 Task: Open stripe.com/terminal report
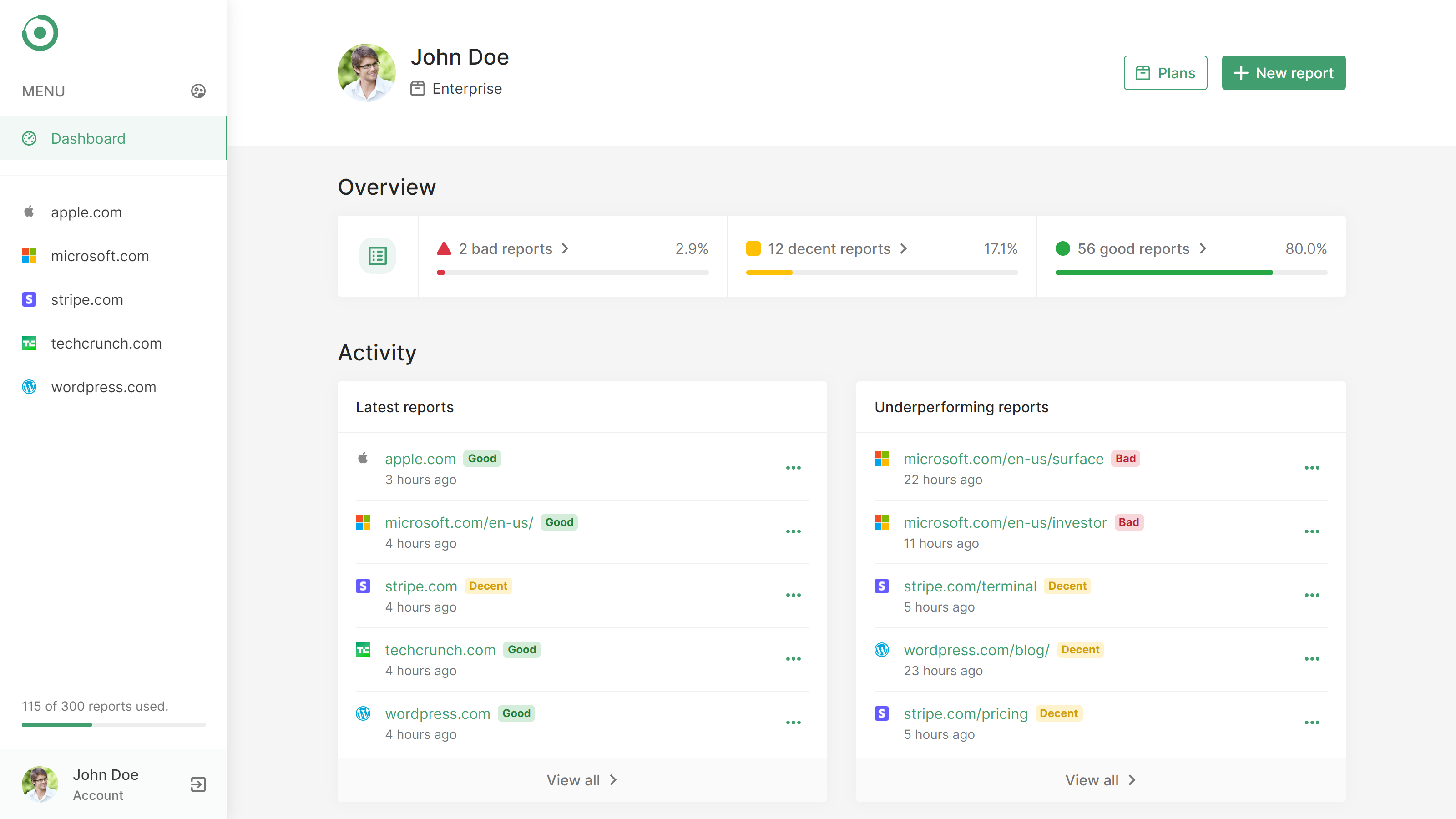click(x=970, y=586)
